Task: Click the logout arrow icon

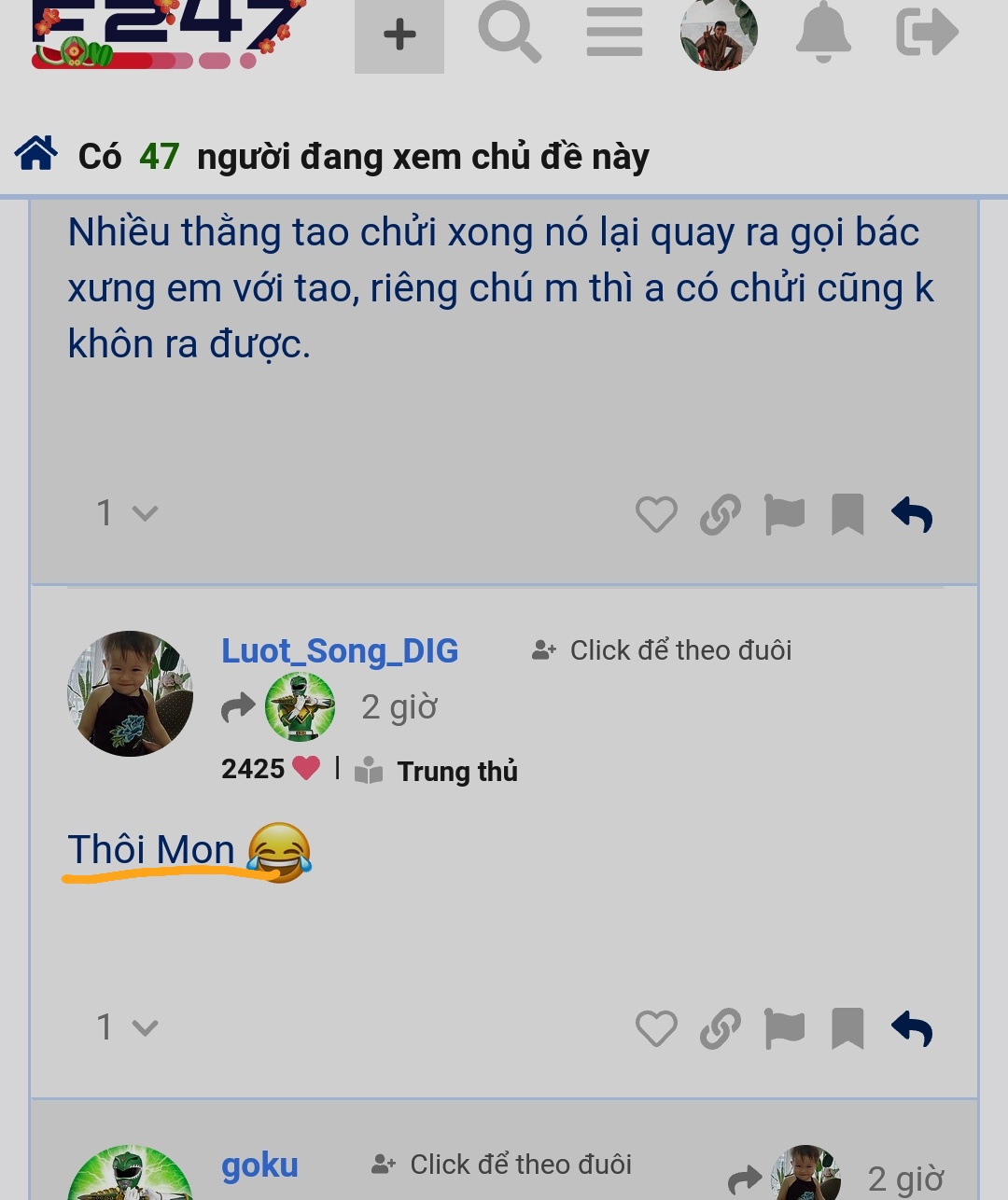Action: pyautogui.click(x=927, y=32)
